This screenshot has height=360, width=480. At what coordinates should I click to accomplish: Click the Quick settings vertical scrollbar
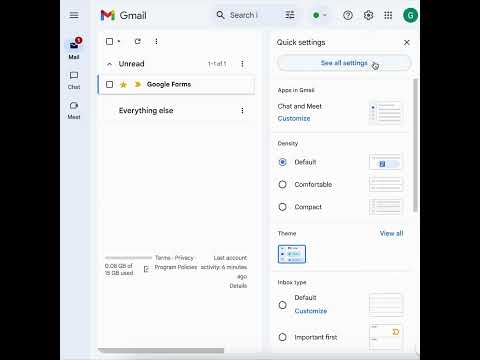coord(415,145)
